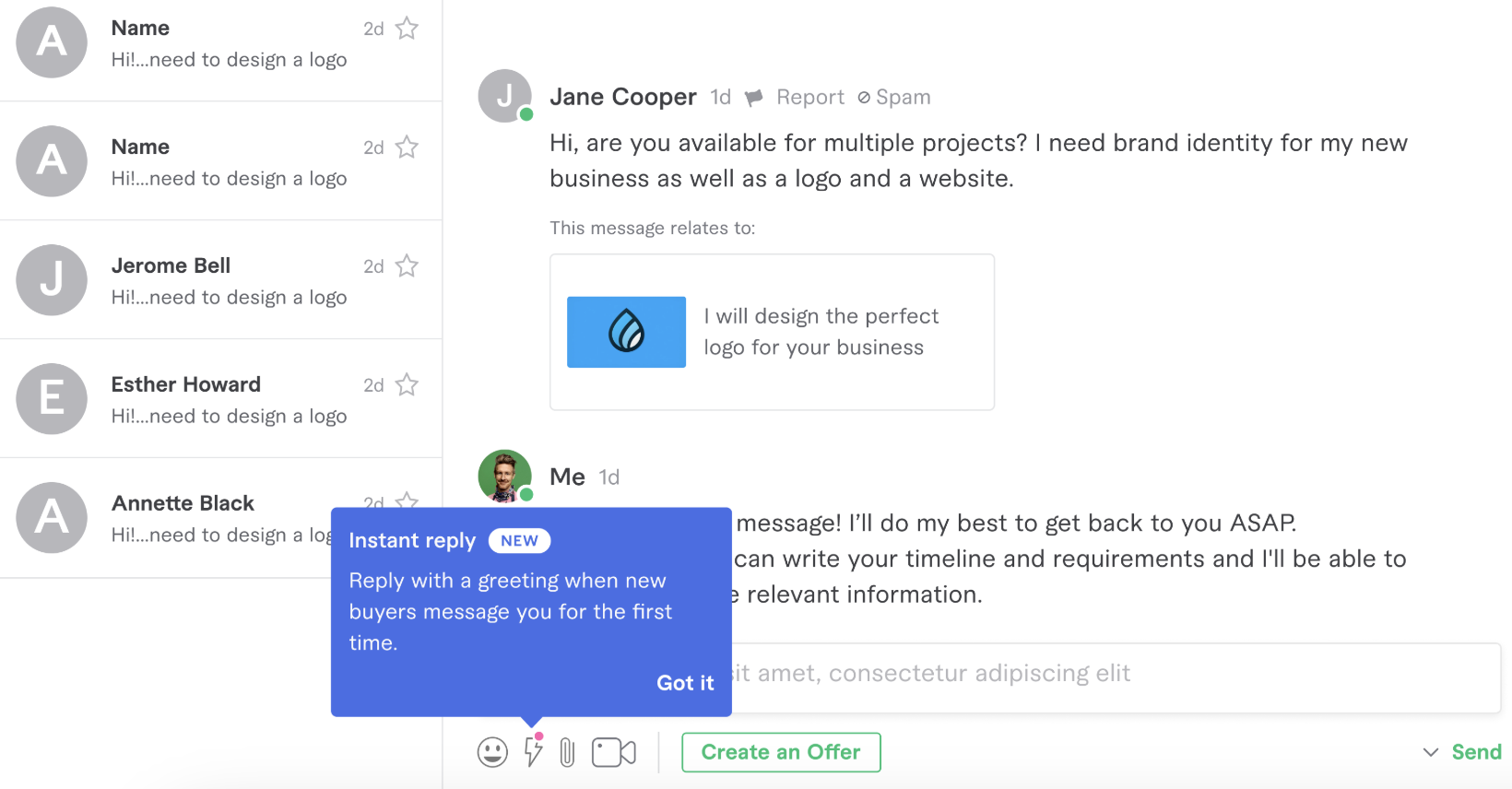Star the first Name conversation
Screen dimensions: 1512x789
[407, 29]
